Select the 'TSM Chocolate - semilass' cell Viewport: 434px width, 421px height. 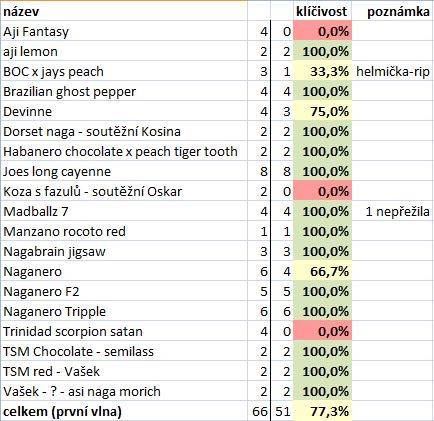point(124,351)
